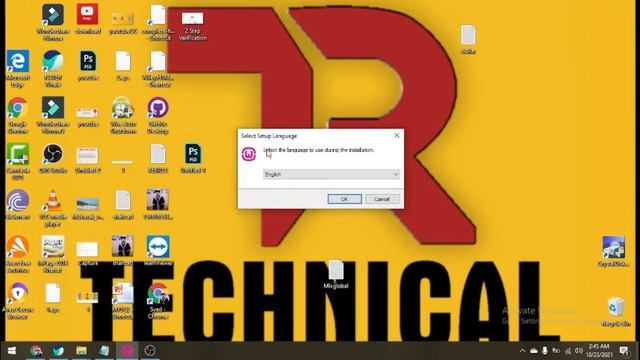Click the OneDrive cloud tray icon
Image resolution: width=640 pixels, height=360 pixels.
tap(533, 351)
